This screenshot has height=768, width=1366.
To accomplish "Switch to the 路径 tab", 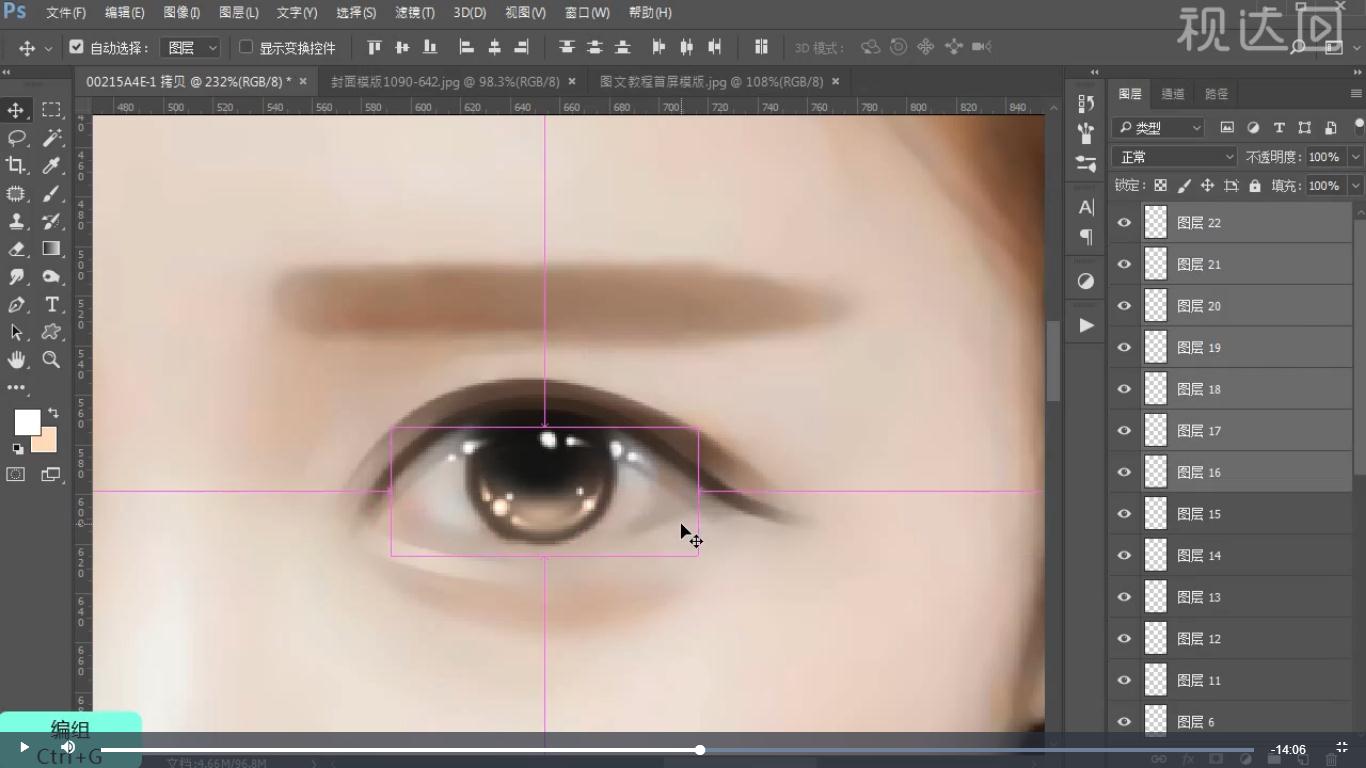I will coord(1216,93).
